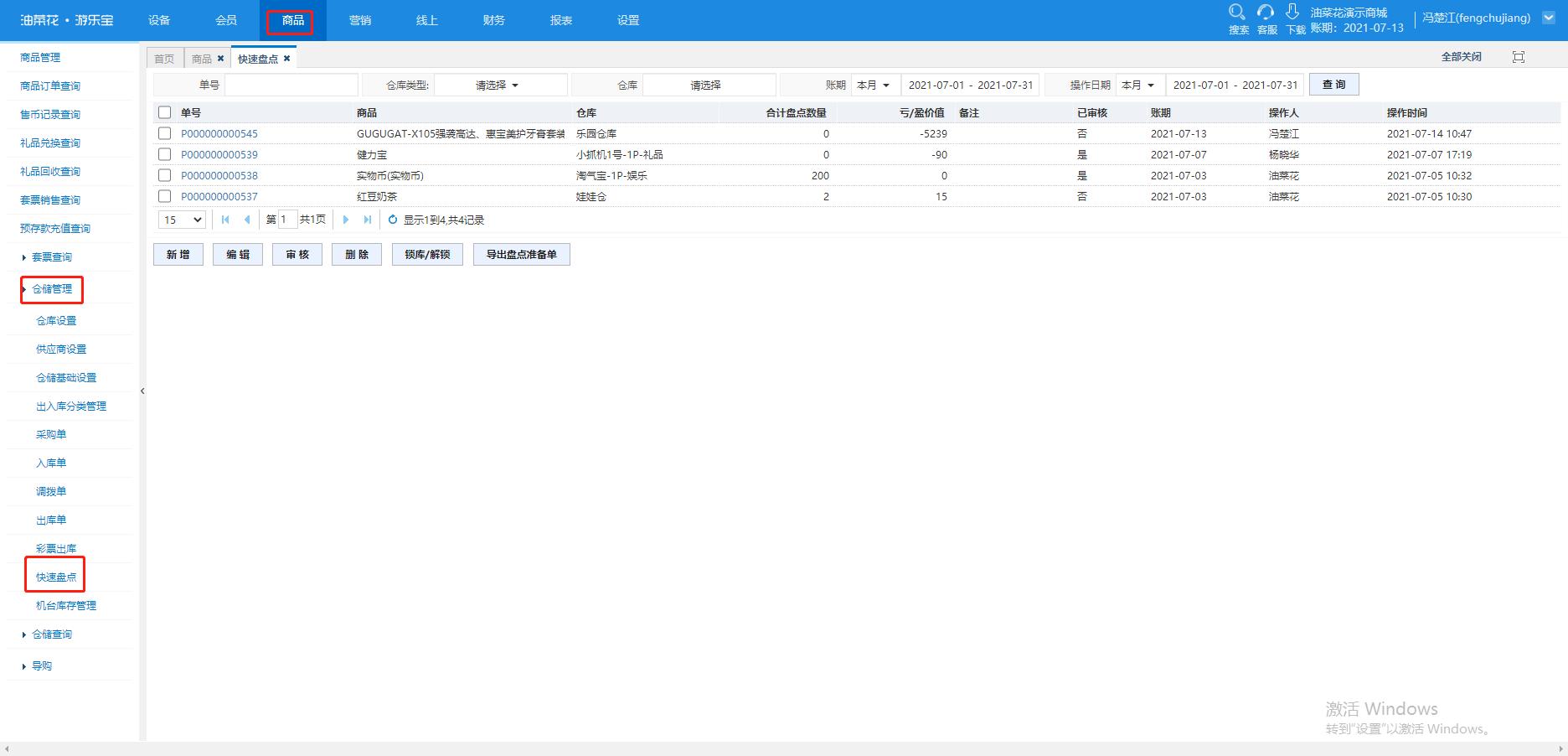Open 供应商设置 in sidebar
This screenshot has height=756, width=1568.
(61, 350)
